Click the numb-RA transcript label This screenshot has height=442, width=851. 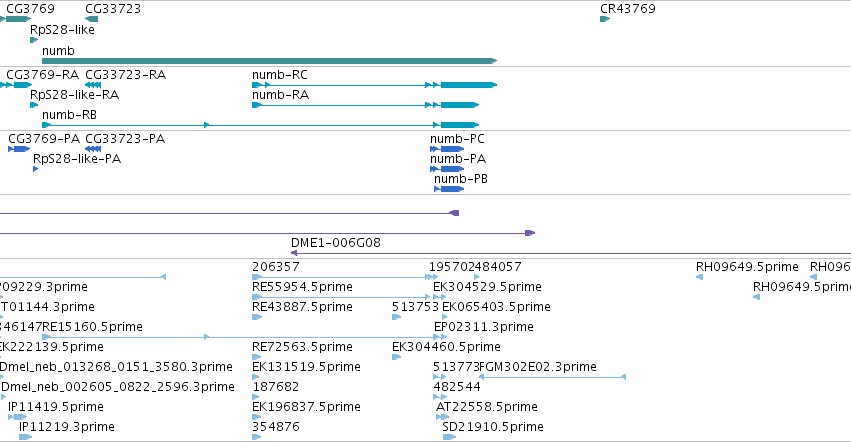point(280,94)
